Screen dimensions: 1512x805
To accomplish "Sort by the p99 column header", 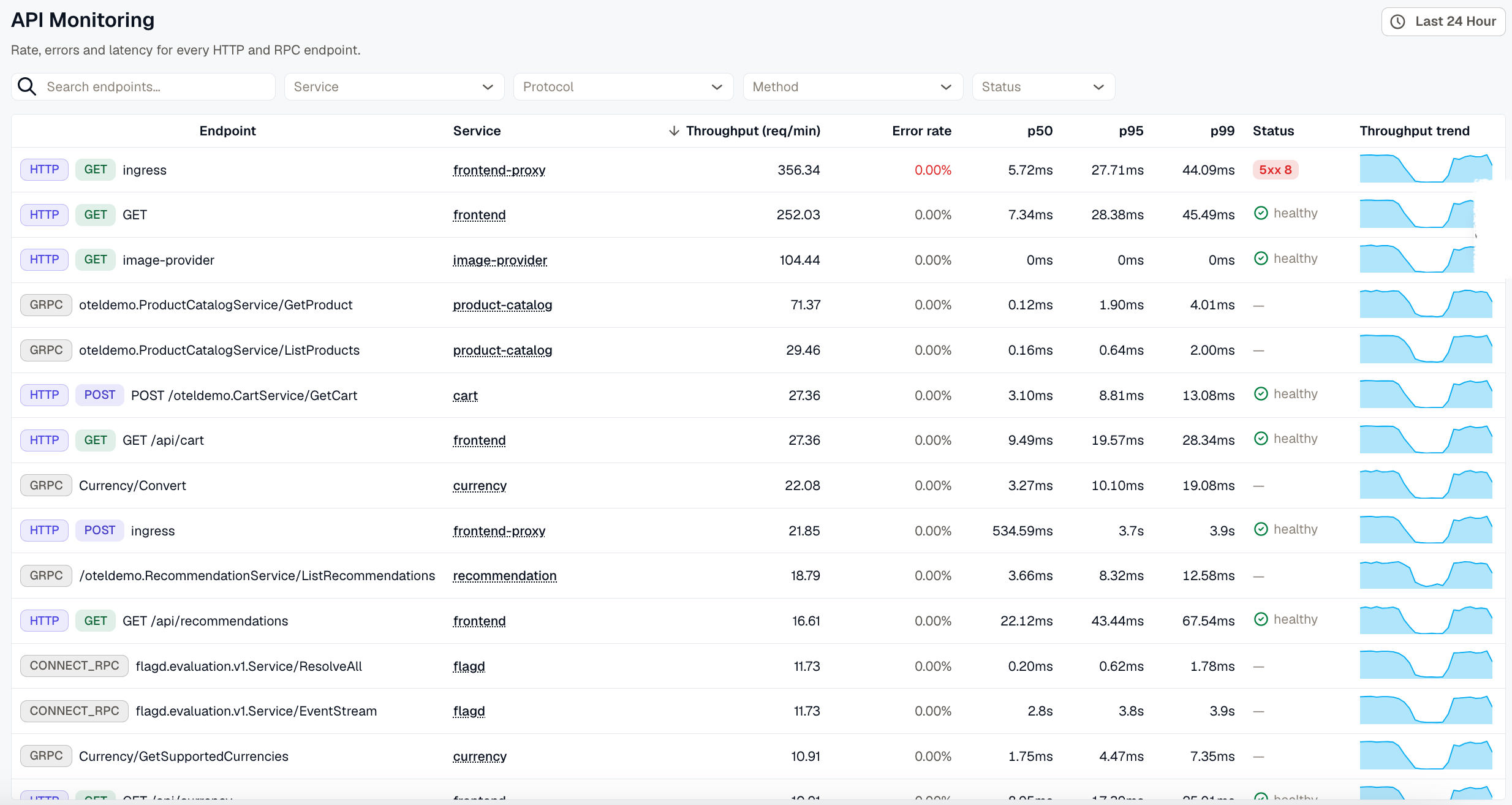I will coord(1222,130).
